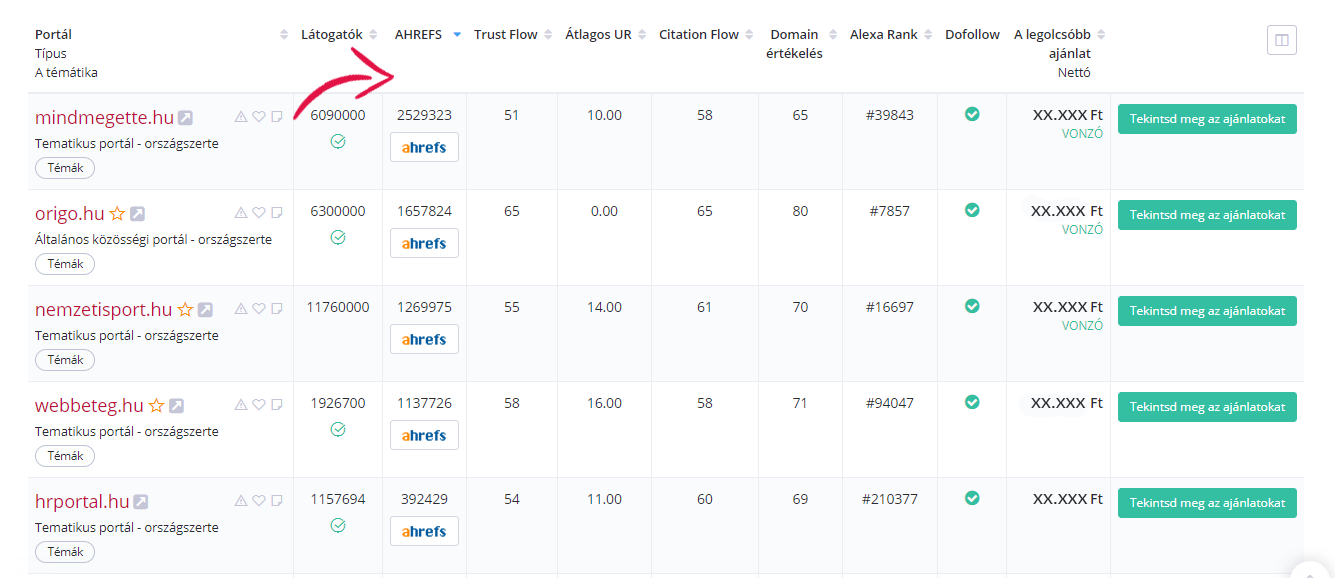Viewport: 1335px width, 578px height.
Task: View offers for nemzetisport.hu
Action: pos(1207,310)
